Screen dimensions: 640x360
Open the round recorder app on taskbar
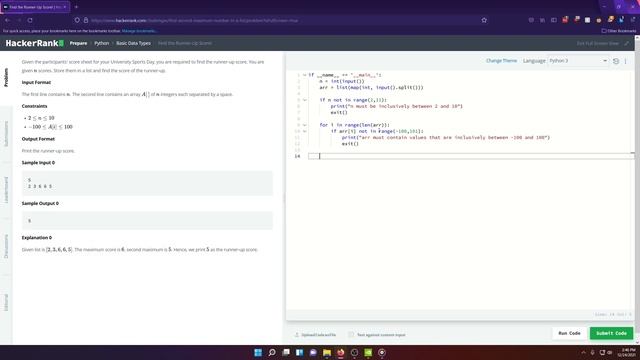tap(382, 352)
